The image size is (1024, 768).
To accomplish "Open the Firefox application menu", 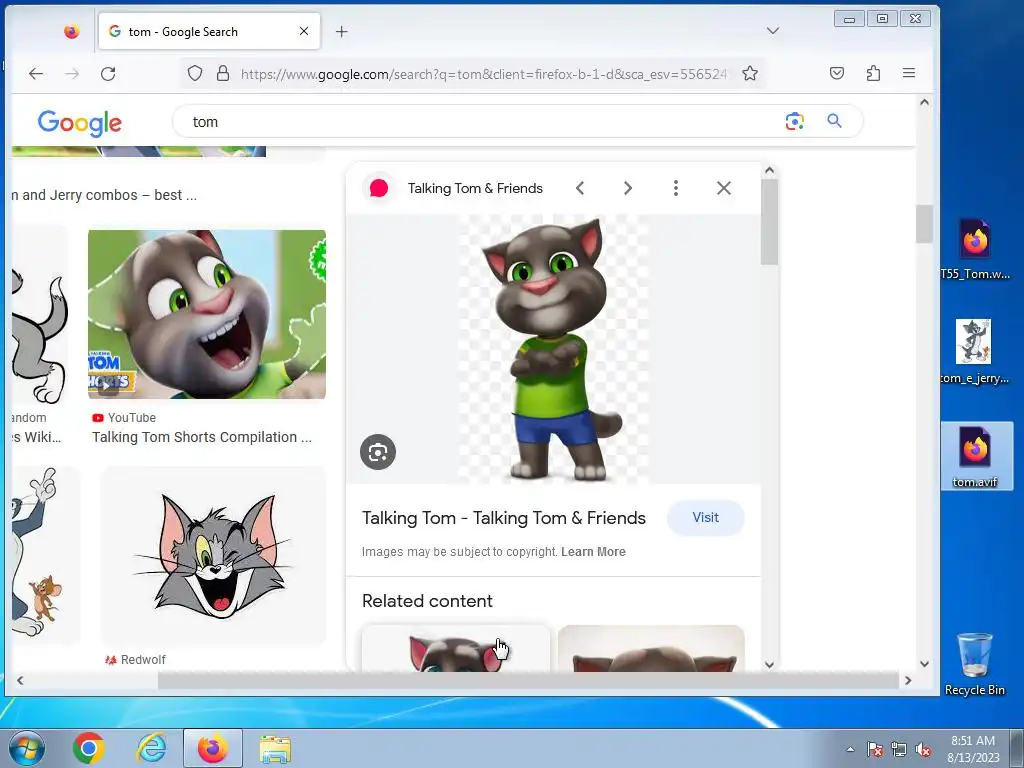I will [908, 73].
